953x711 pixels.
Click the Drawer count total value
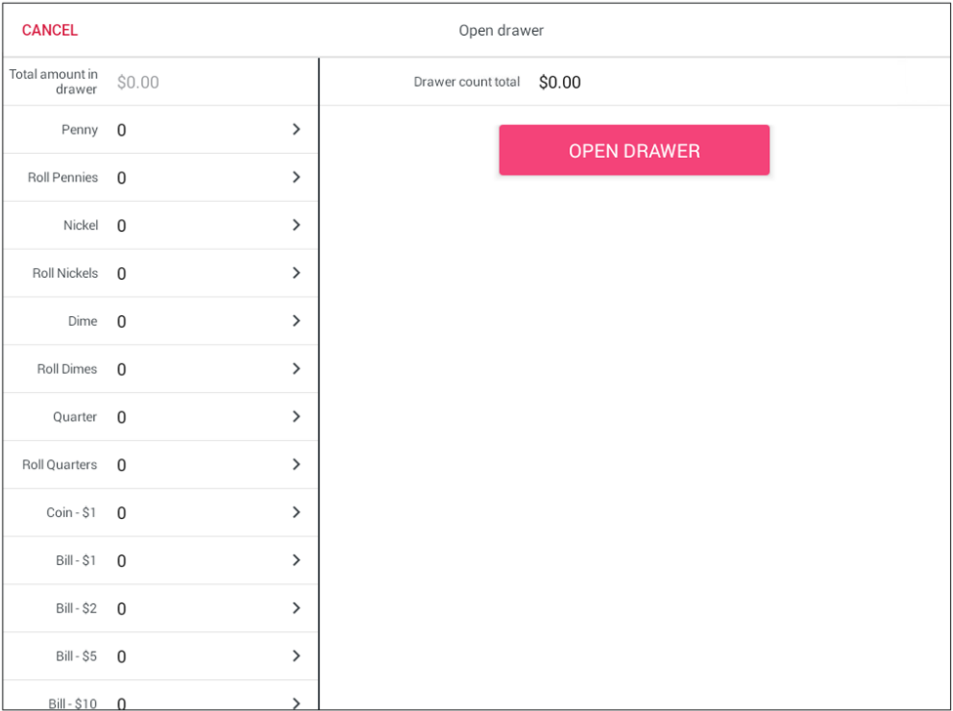click(559, 82)
